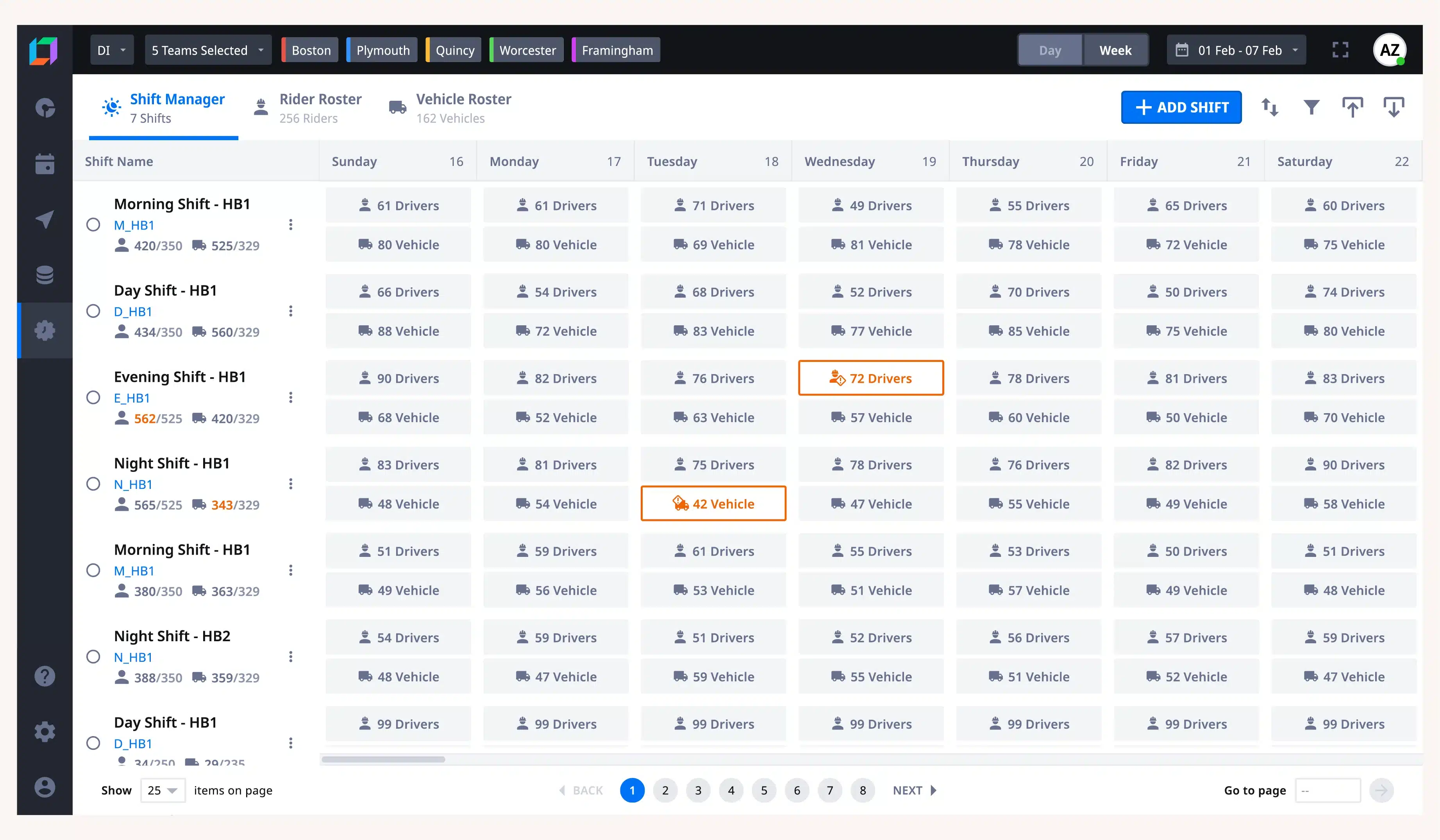
Task: Click the download arrow icon
Action: click(x=1393, y=107)
